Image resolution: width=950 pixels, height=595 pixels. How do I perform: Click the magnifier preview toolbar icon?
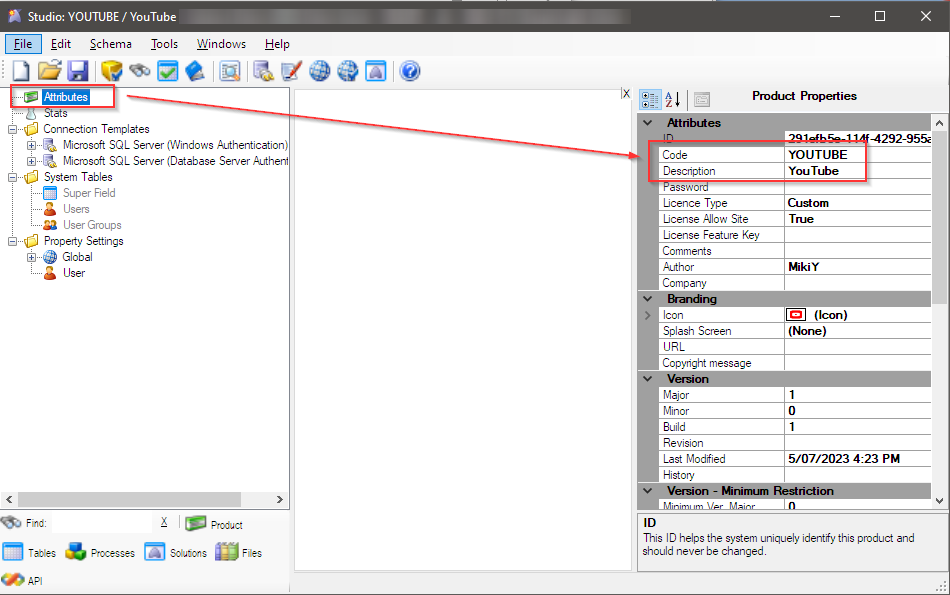(x=230, y=71)
